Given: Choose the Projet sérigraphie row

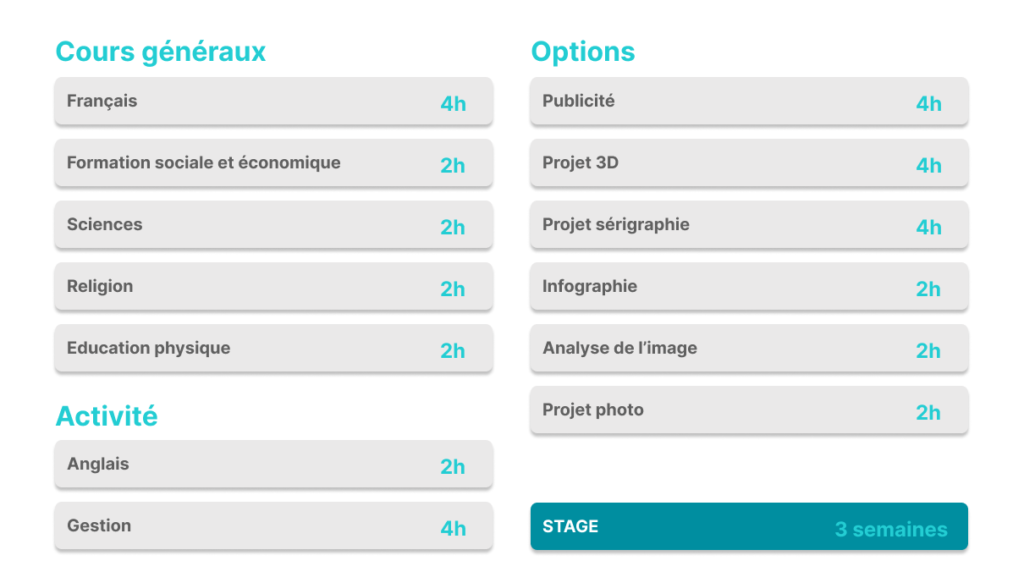Looking at the screenshot, I should coord(749,225).
